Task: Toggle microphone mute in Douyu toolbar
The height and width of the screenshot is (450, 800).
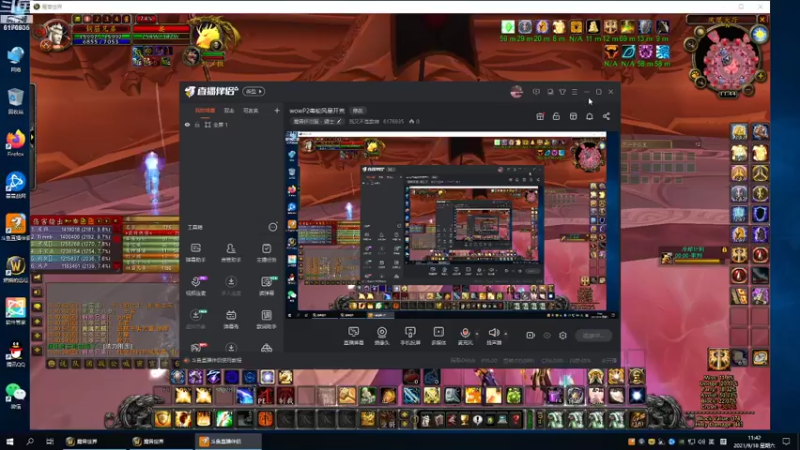Action: click(x=465, y=333)
